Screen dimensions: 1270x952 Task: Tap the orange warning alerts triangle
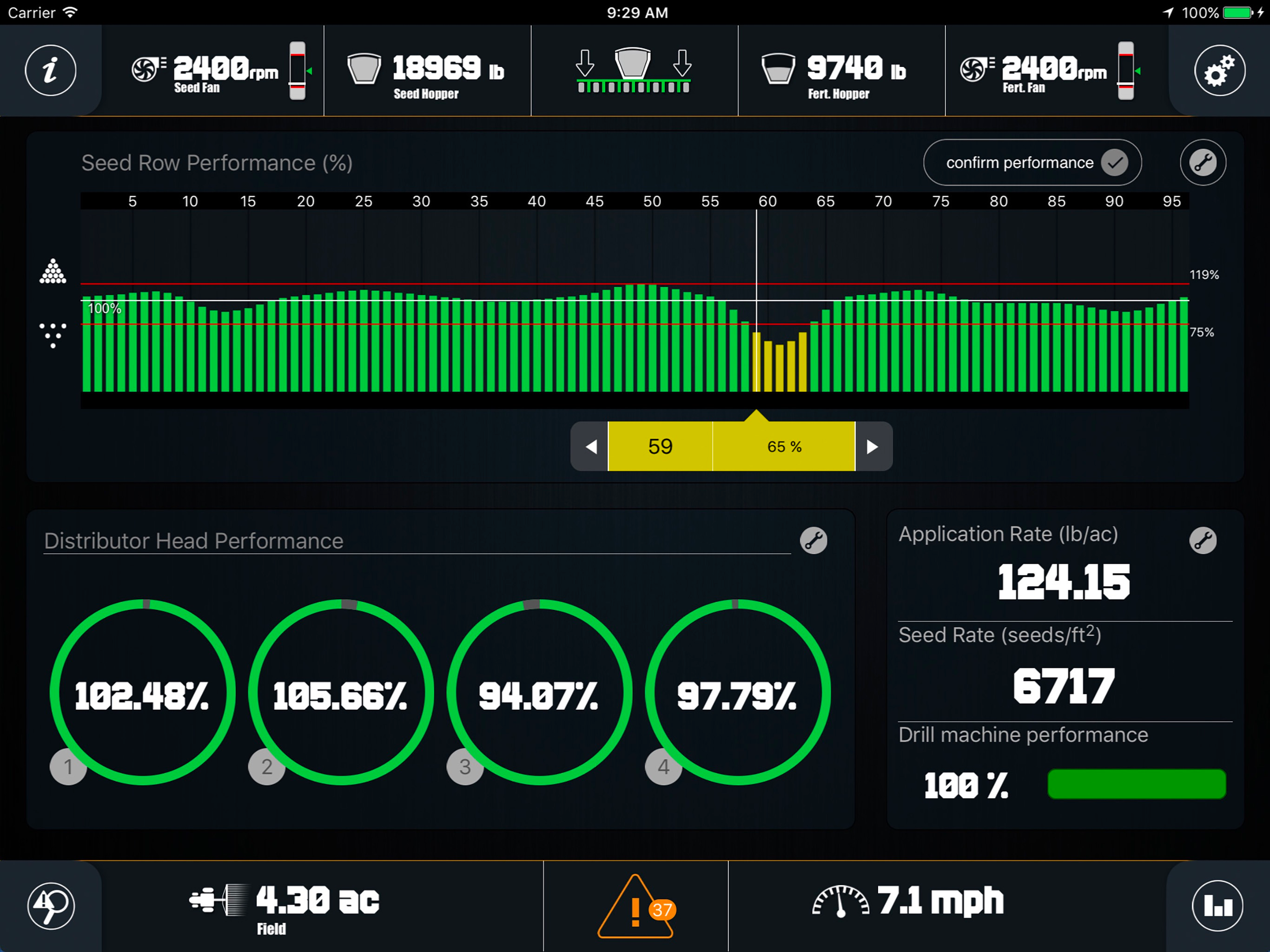635,906
